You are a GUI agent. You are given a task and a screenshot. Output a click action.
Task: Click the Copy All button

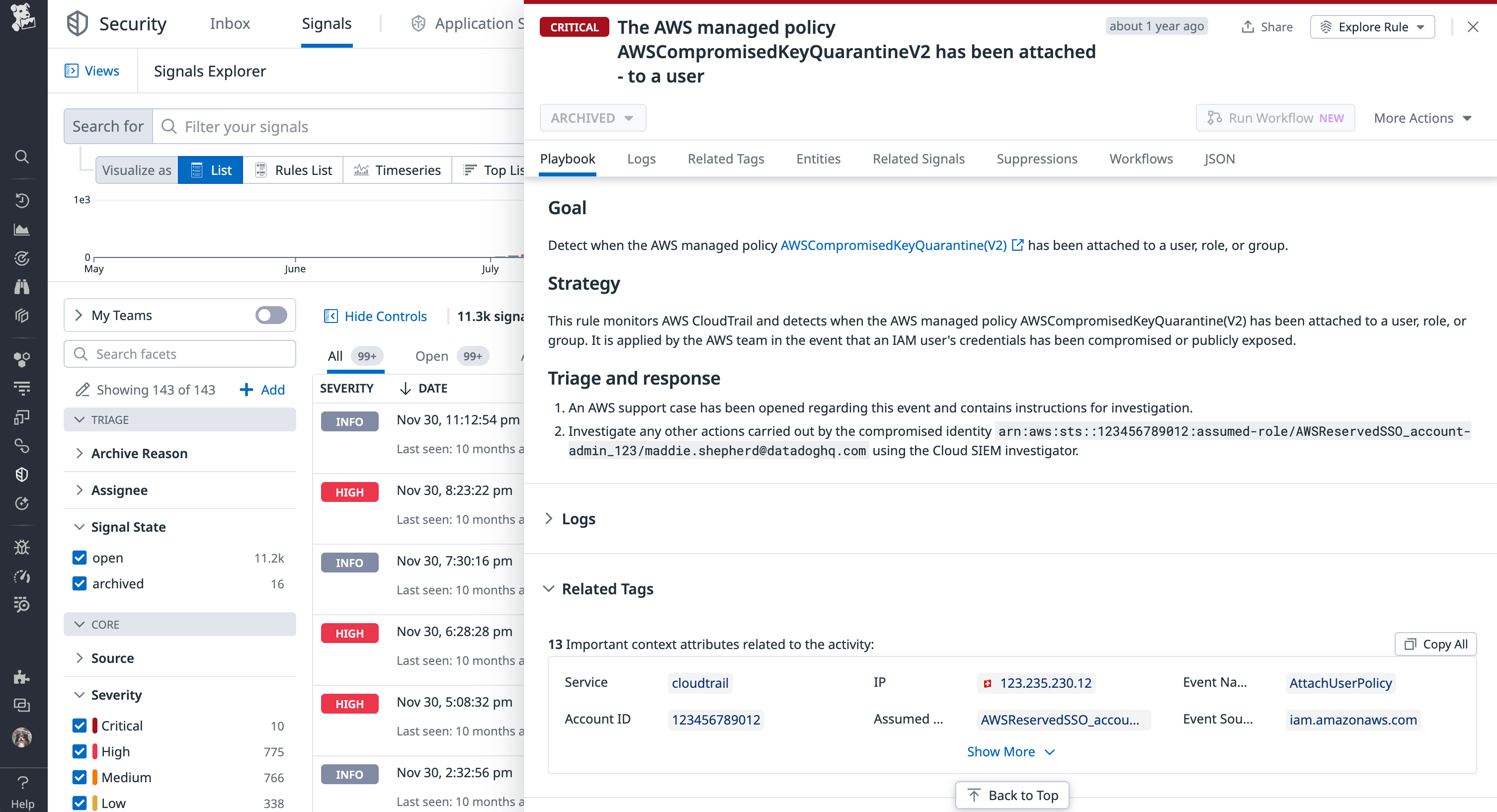tap(1435, 644)
